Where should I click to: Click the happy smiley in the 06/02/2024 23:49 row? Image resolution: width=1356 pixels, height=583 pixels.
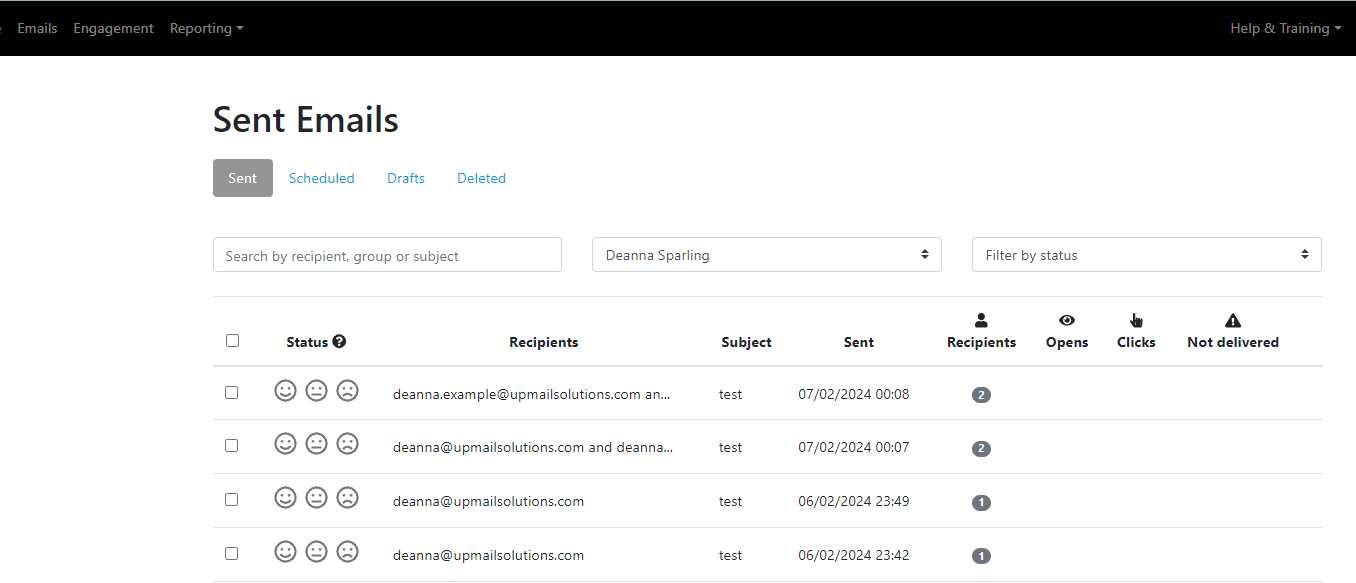coord(285,498)
